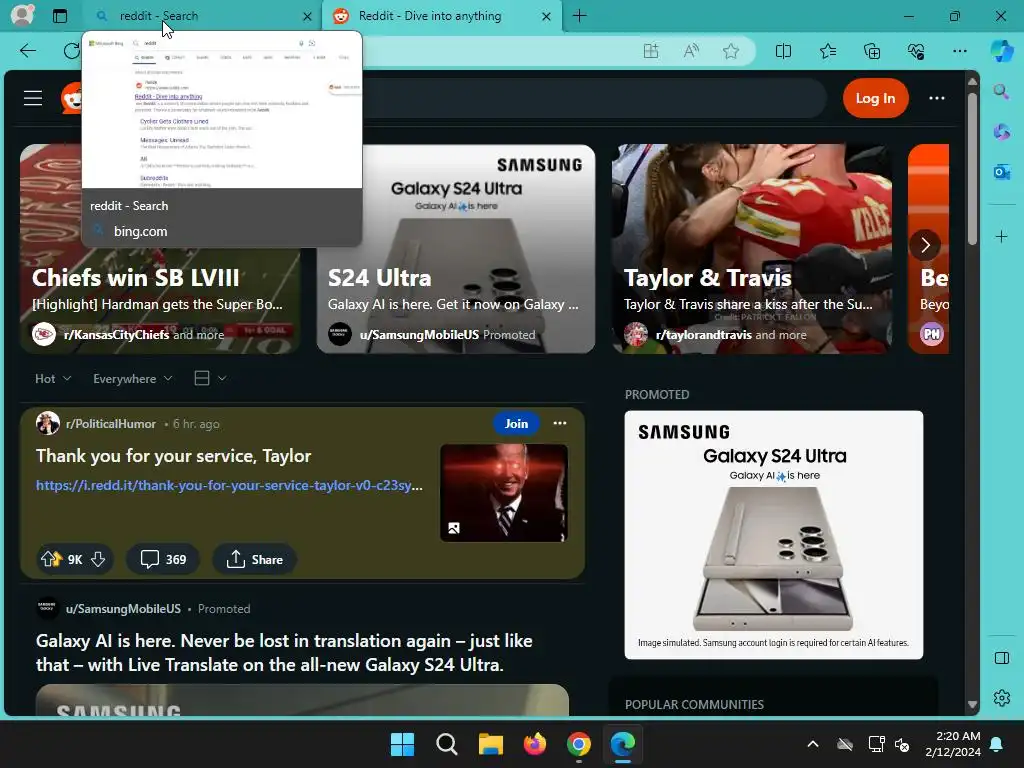The height and width of the screenshot is (768, 1024).
Task: Open a new browser tab
Action: click(x=579, y=16)
